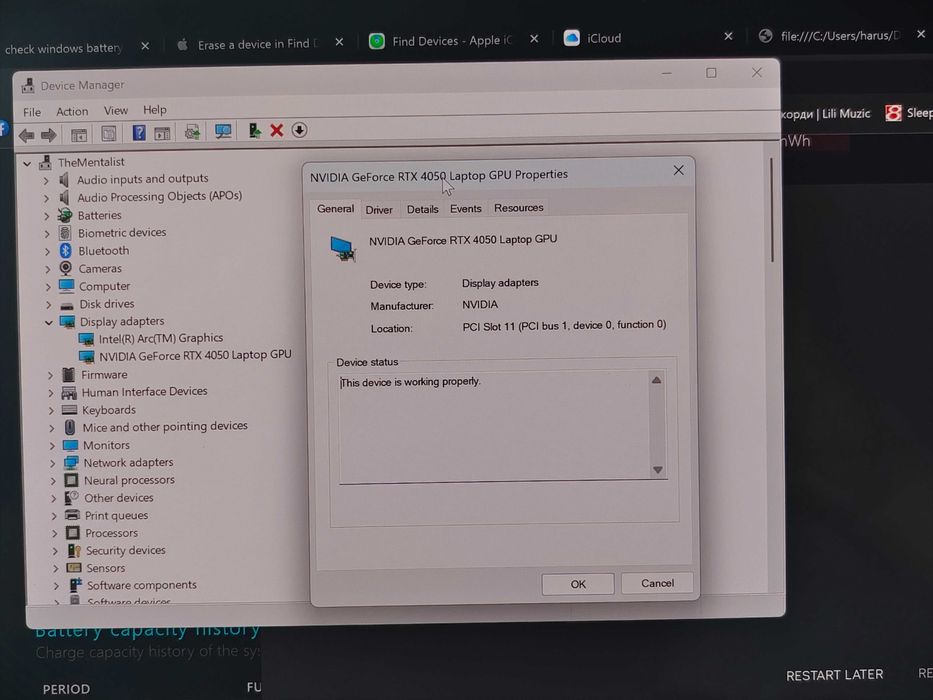The height and width of the screenshot is (700, 933).
Task: Click the Mice and other pointing devices icon
Action: point(70,427)
